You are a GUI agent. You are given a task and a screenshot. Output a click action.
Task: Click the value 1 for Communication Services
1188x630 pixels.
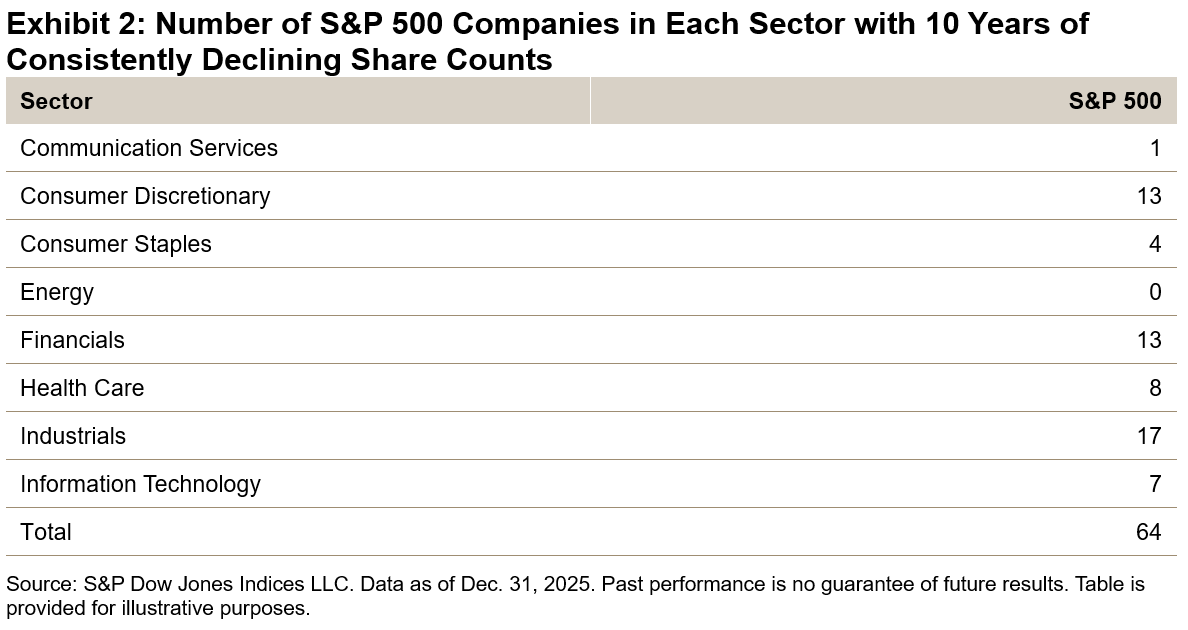(1155, 148)
